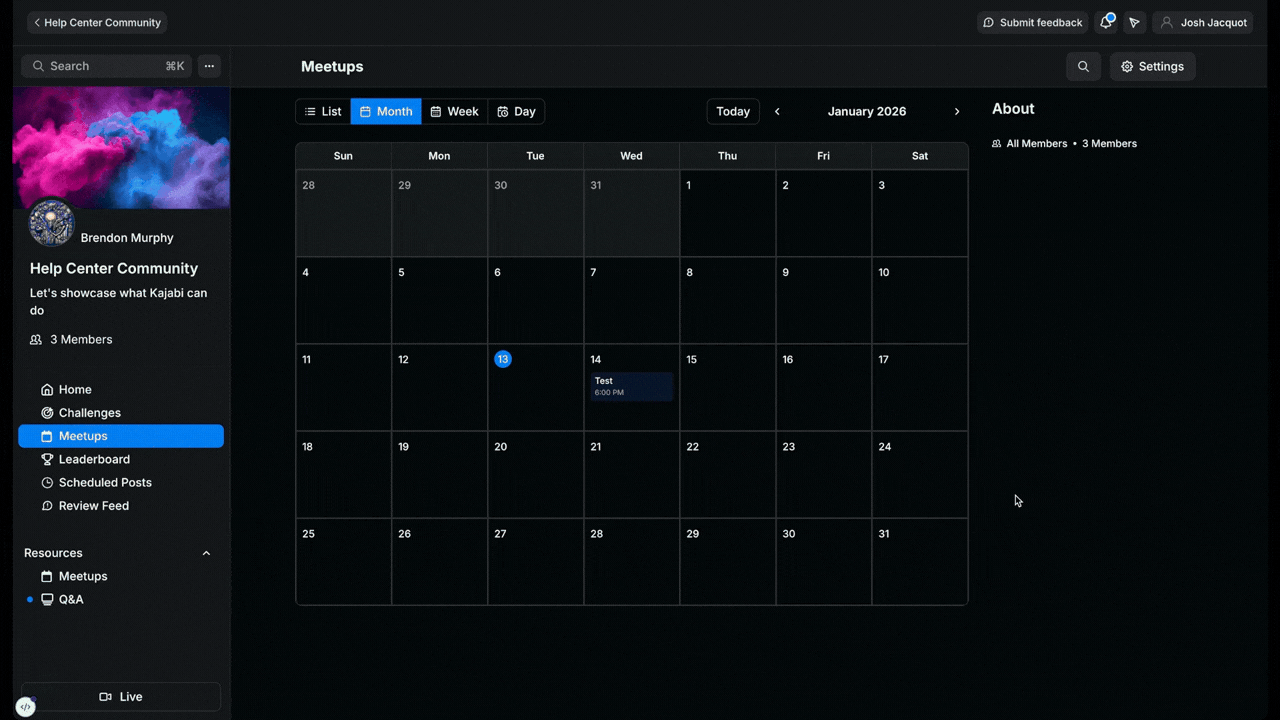Screen dimensions: 1280x720
Task: Select the Month tab
Action: (x=386, y=111)
